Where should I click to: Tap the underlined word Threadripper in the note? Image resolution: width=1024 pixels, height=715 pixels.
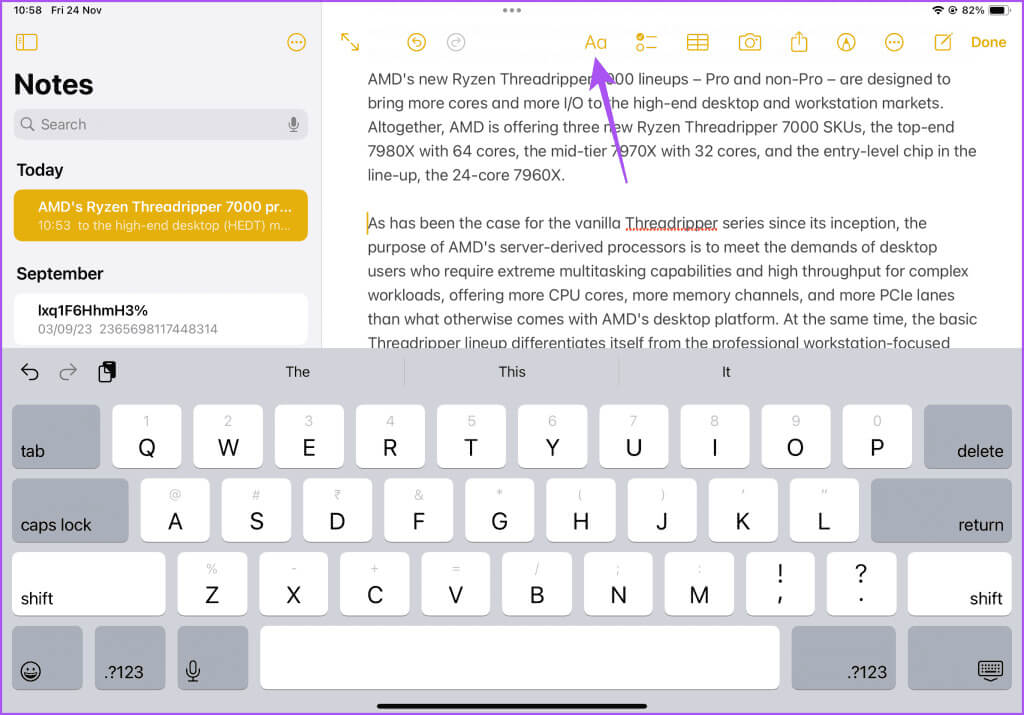tap(671, 223)
